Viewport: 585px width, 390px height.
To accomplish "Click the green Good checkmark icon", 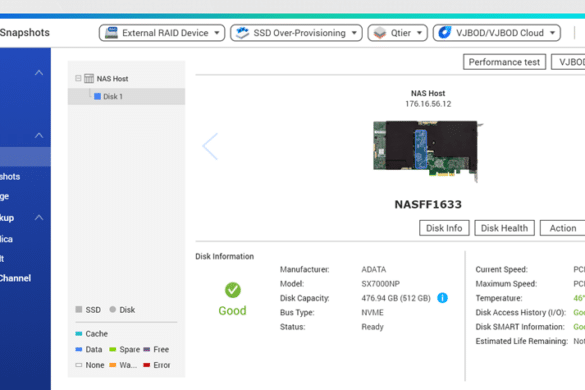I will coord(232,290).
